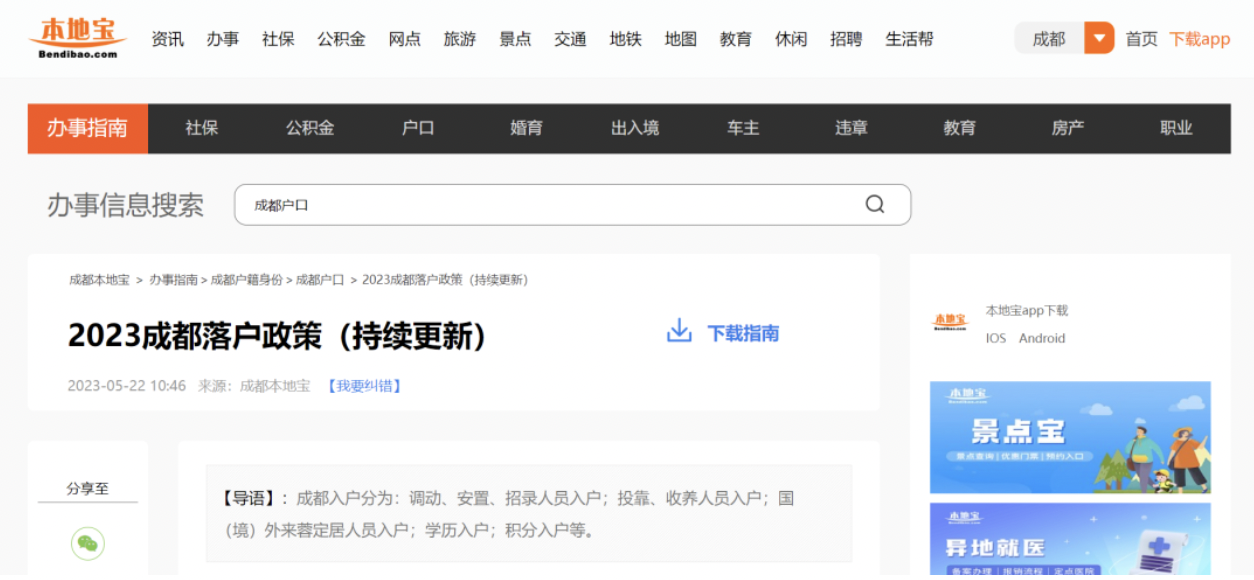Open 公积金 in the top menu

tap(341, 39)
